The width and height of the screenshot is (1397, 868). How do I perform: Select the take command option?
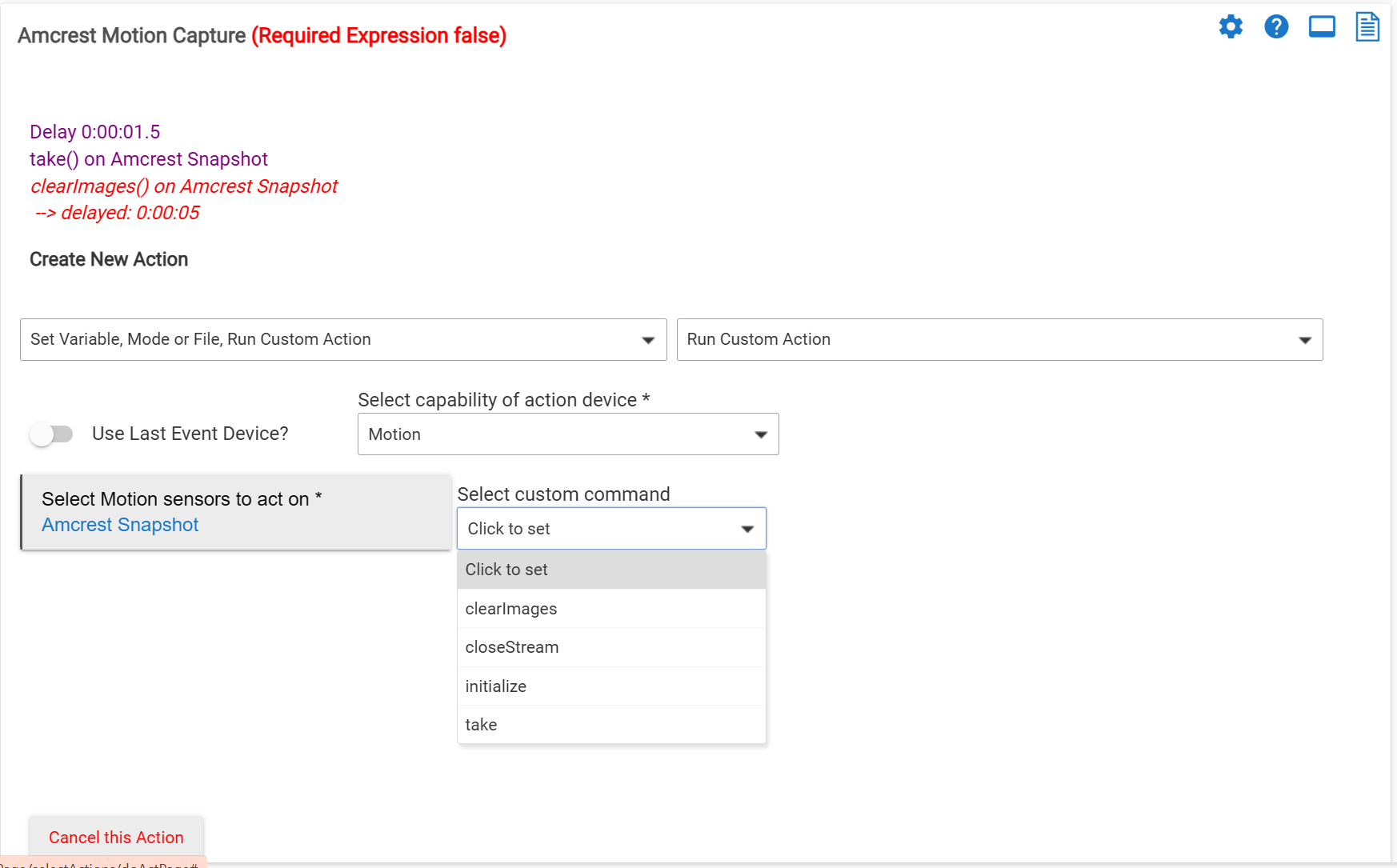(x=611, y=725)
